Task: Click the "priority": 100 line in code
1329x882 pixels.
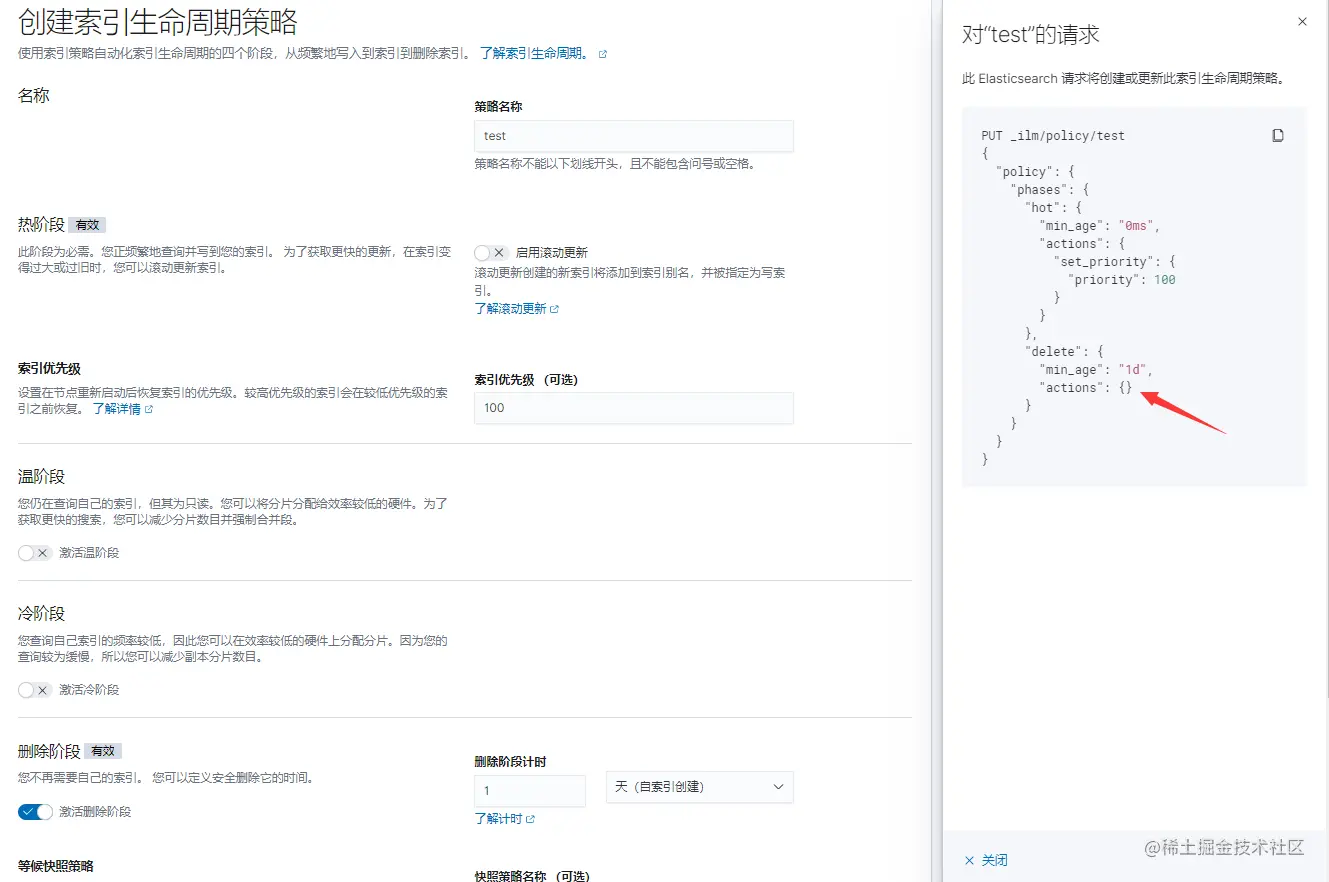Action: click(x=1121, y=280)
